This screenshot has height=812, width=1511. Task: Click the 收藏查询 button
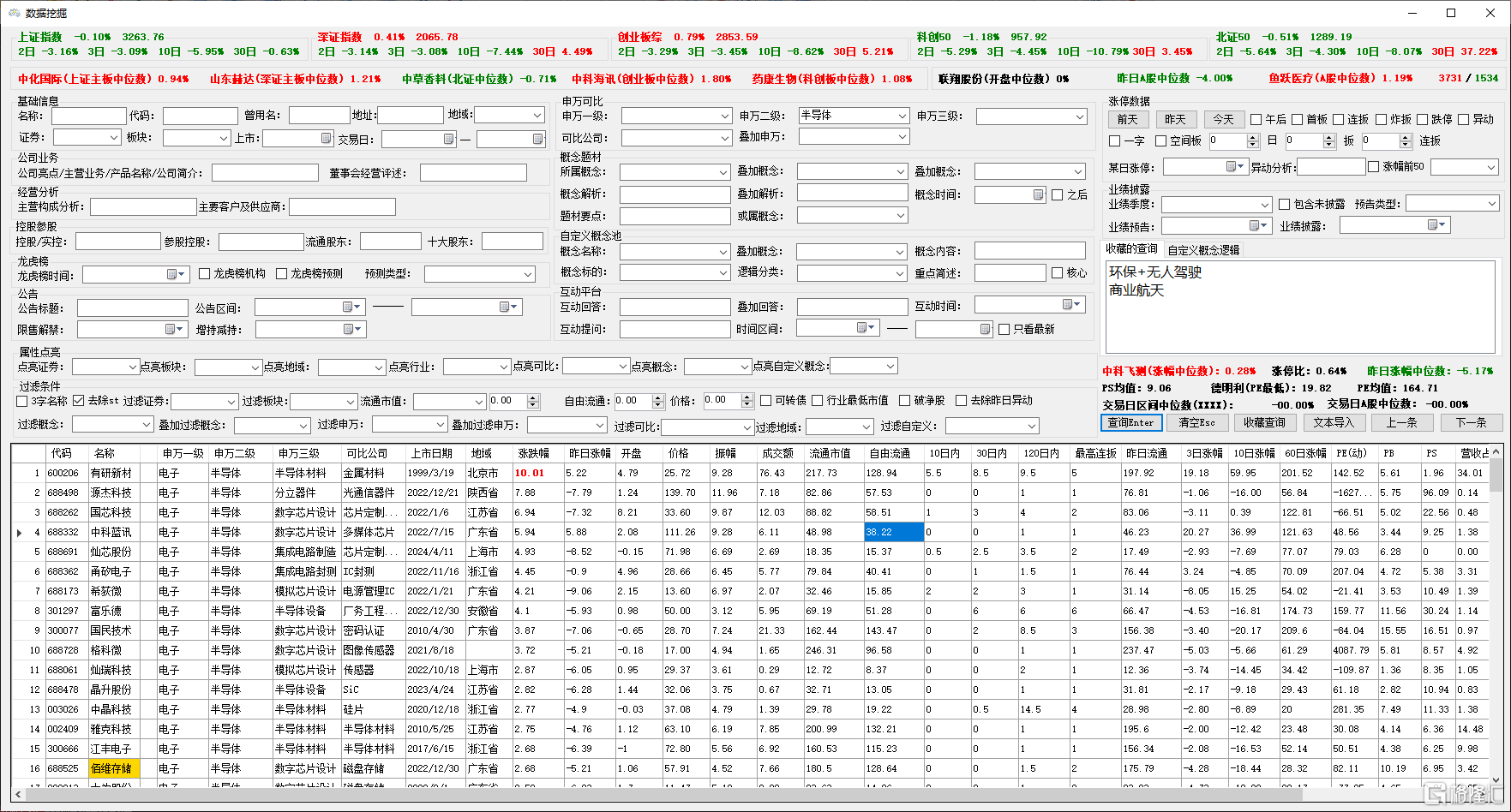[x=1265, y=422]
